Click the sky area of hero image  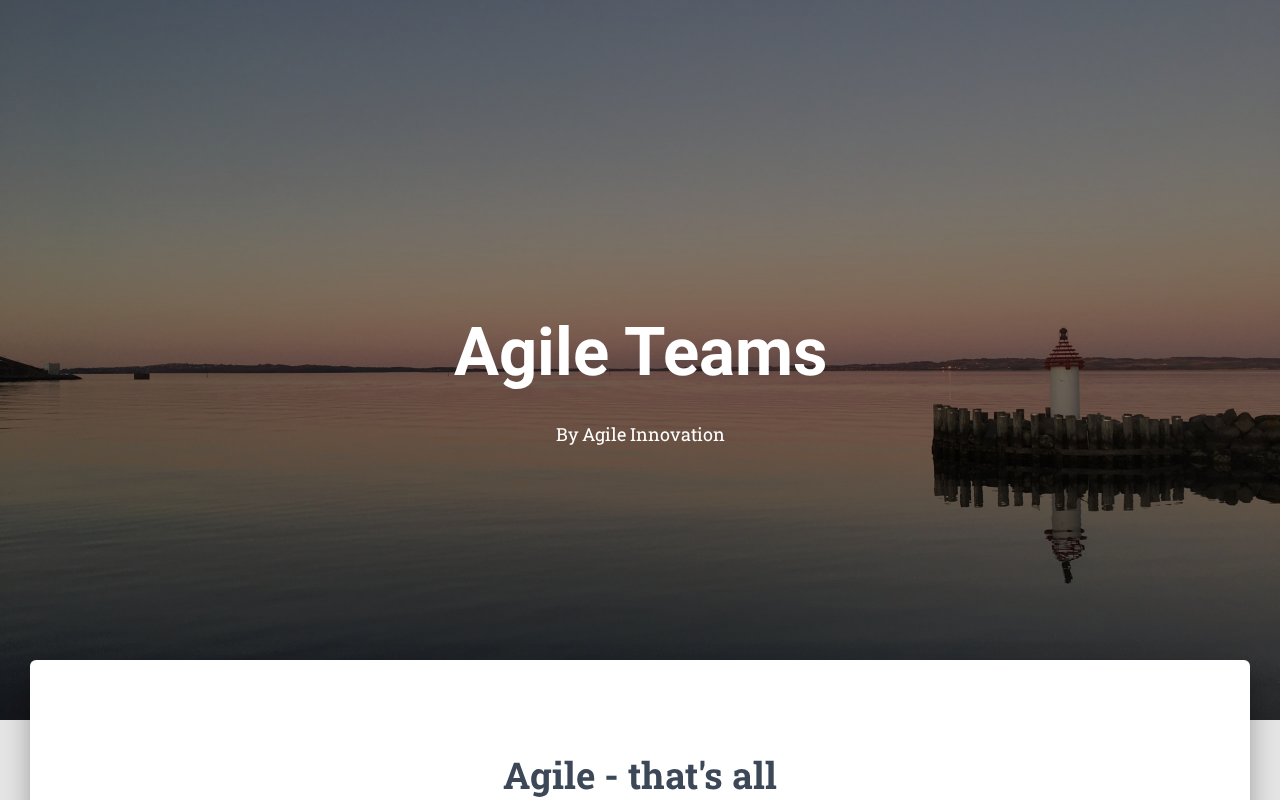640,150
